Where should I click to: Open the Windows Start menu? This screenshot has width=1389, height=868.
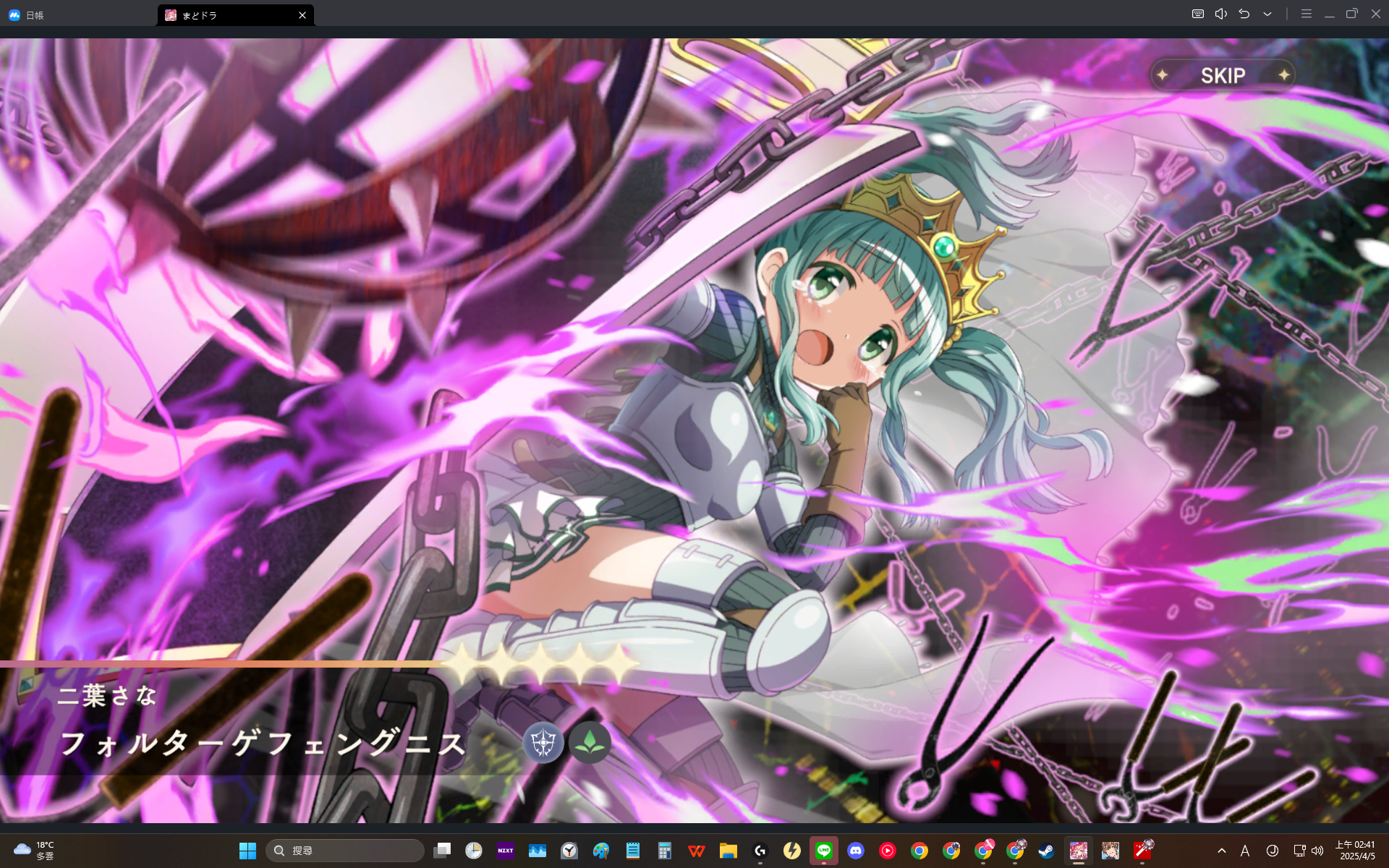pos(247,851)
